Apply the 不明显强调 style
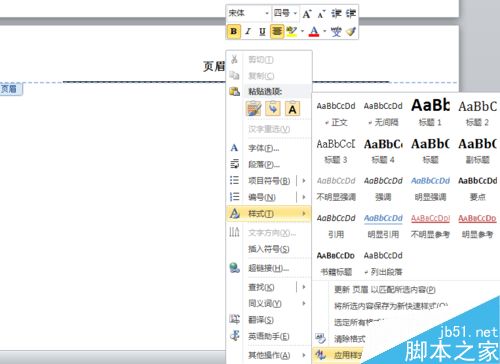This screenshot has width=500, height=364. 336,188
